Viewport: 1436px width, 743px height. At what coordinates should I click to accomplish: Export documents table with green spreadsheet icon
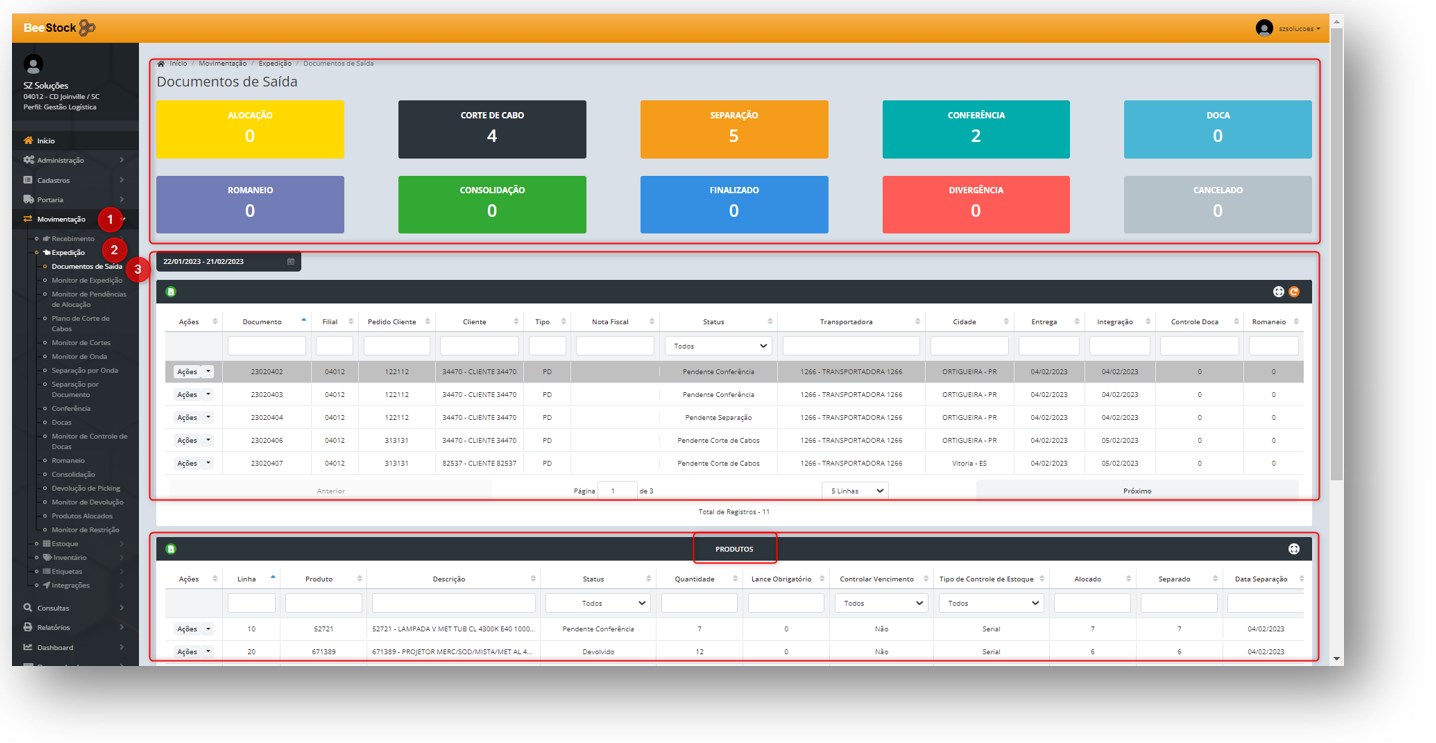pos(171,292)
